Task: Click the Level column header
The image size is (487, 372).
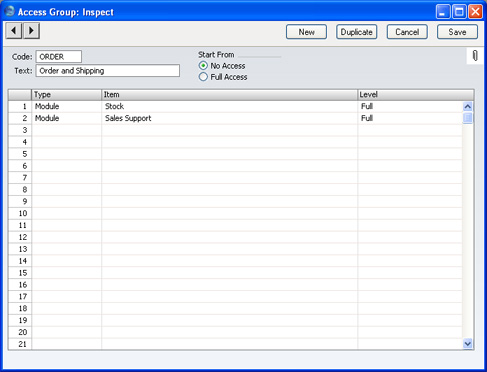Action: [x=416, y=95]
